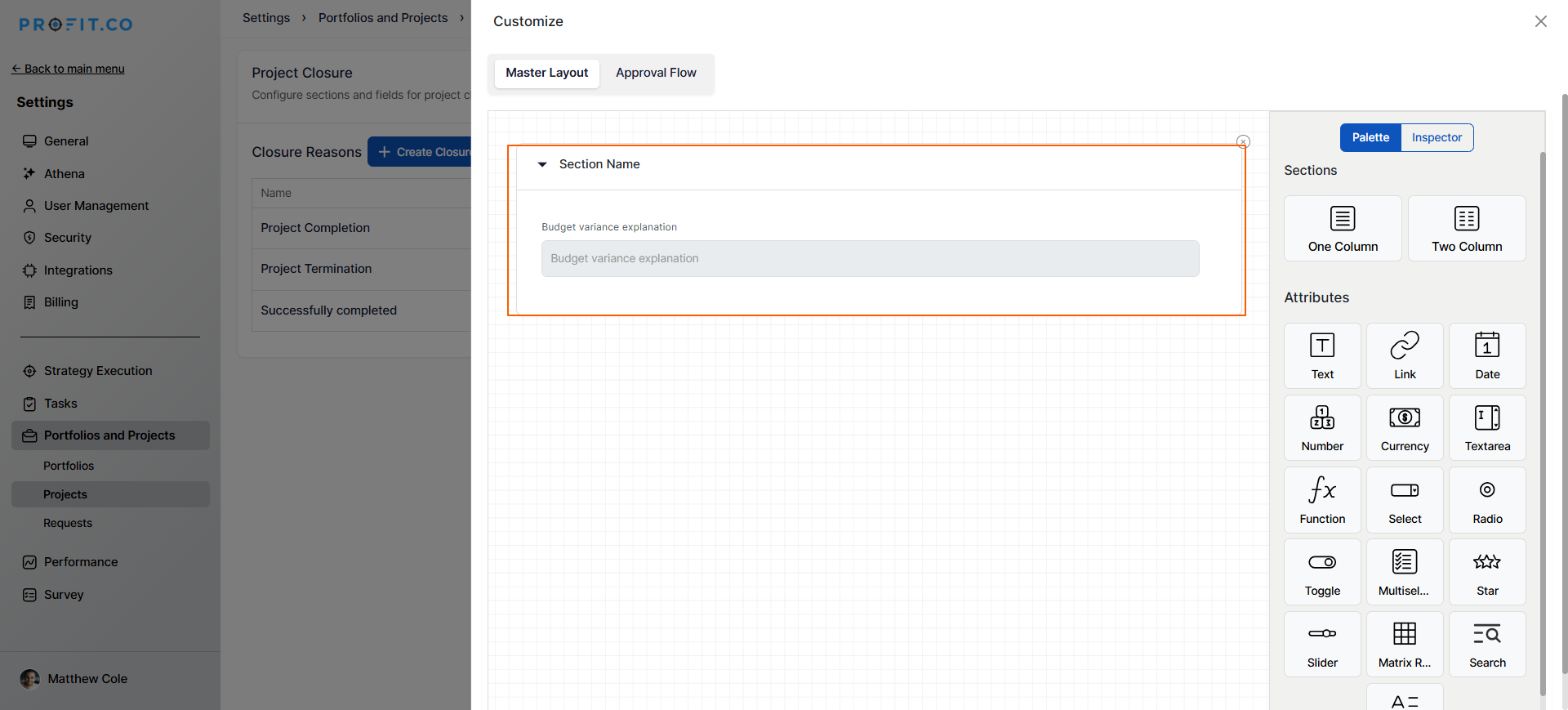Add a Link attribute from the palette
The height and width of the screenshot is (710, 1568).
click(1405, 355)
